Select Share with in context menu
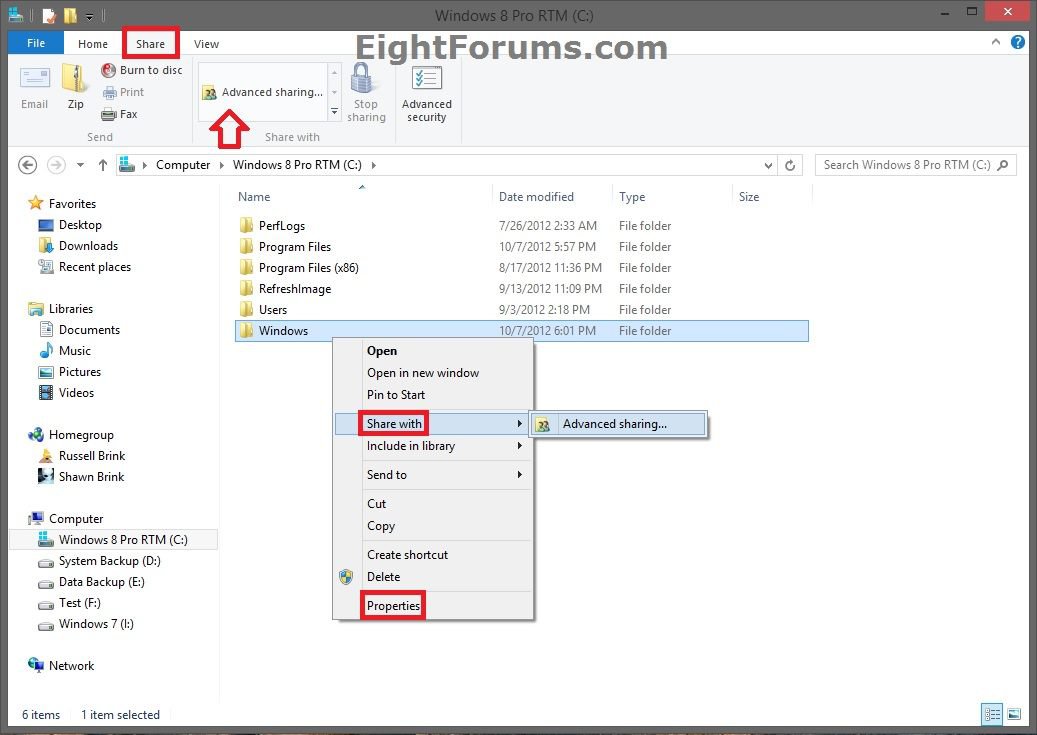 (432, 423)
